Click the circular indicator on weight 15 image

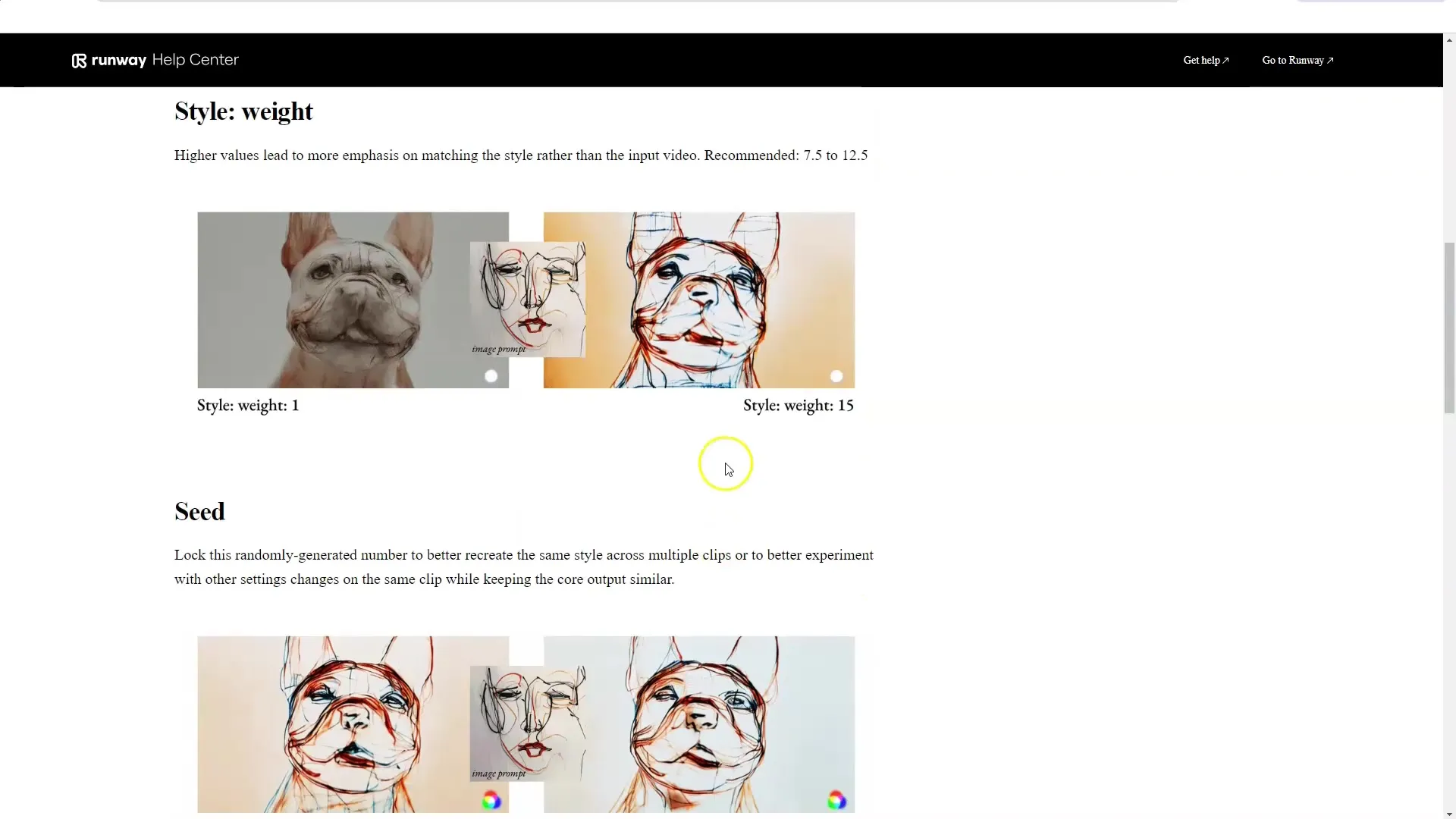click(836, 376)
